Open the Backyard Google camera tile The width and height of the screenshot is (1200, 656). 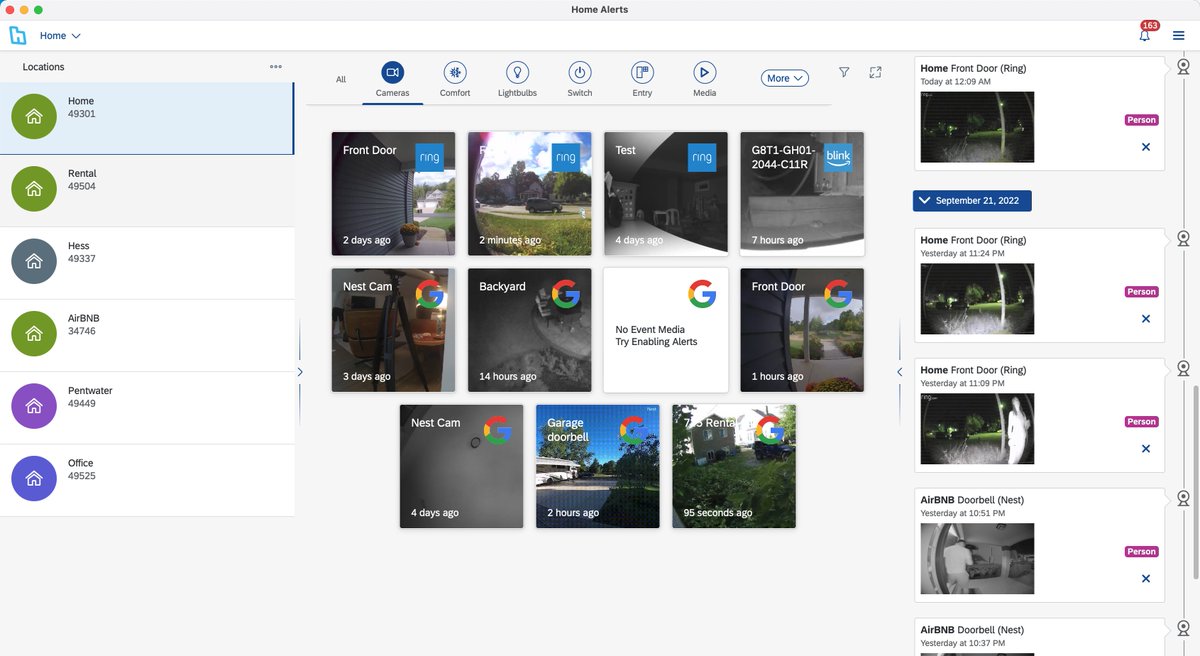[529, 330]
